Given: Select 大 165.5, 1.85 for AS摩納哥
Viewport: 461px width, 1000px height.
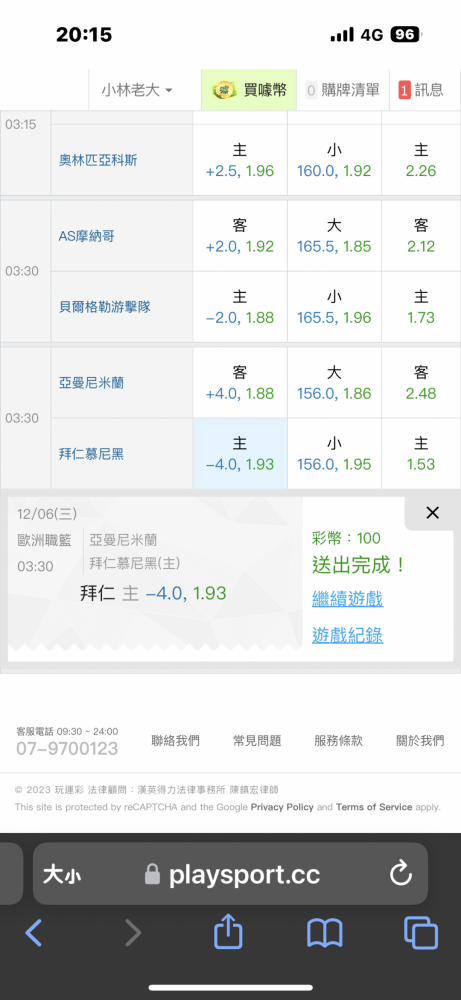Looking at the screenshot, I should [334, 236].
